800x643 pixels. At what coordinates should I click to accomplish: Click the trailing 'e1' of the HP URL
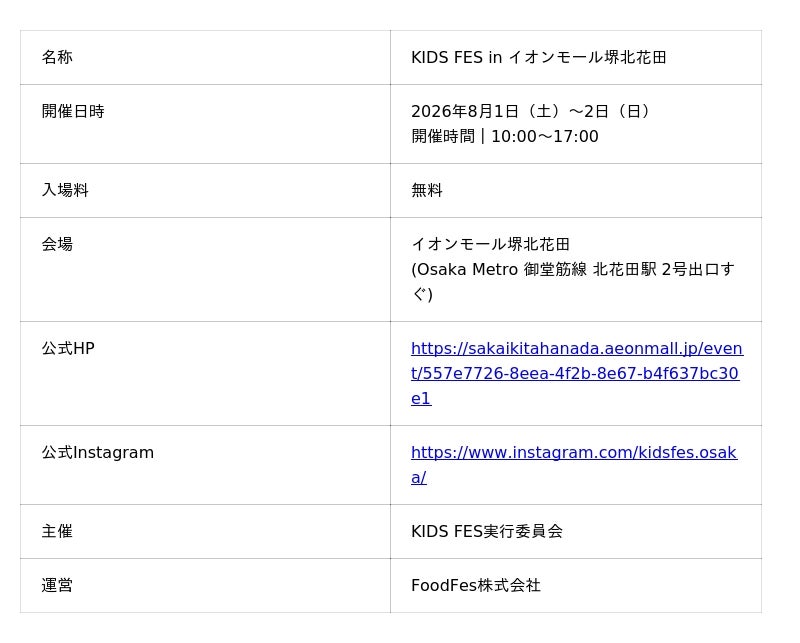point(421,399)
